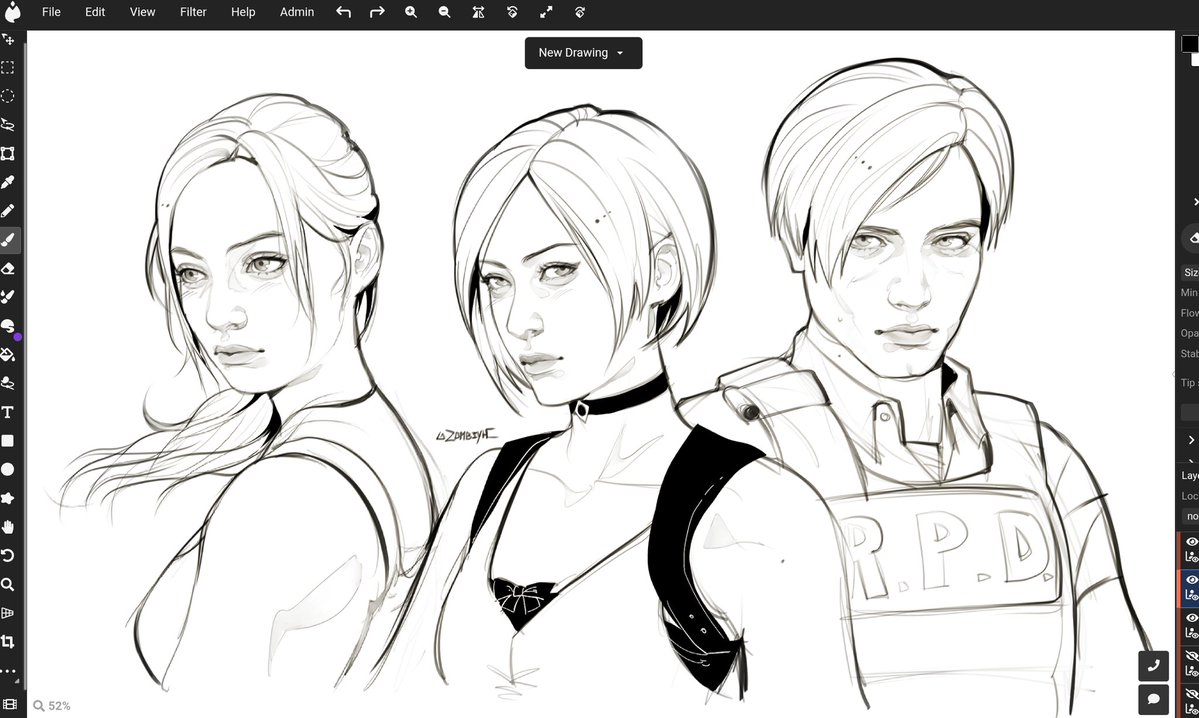Select the Eyedropper tool
Viewport: 1199px width, 718px height.
click(x=8, y=182)
